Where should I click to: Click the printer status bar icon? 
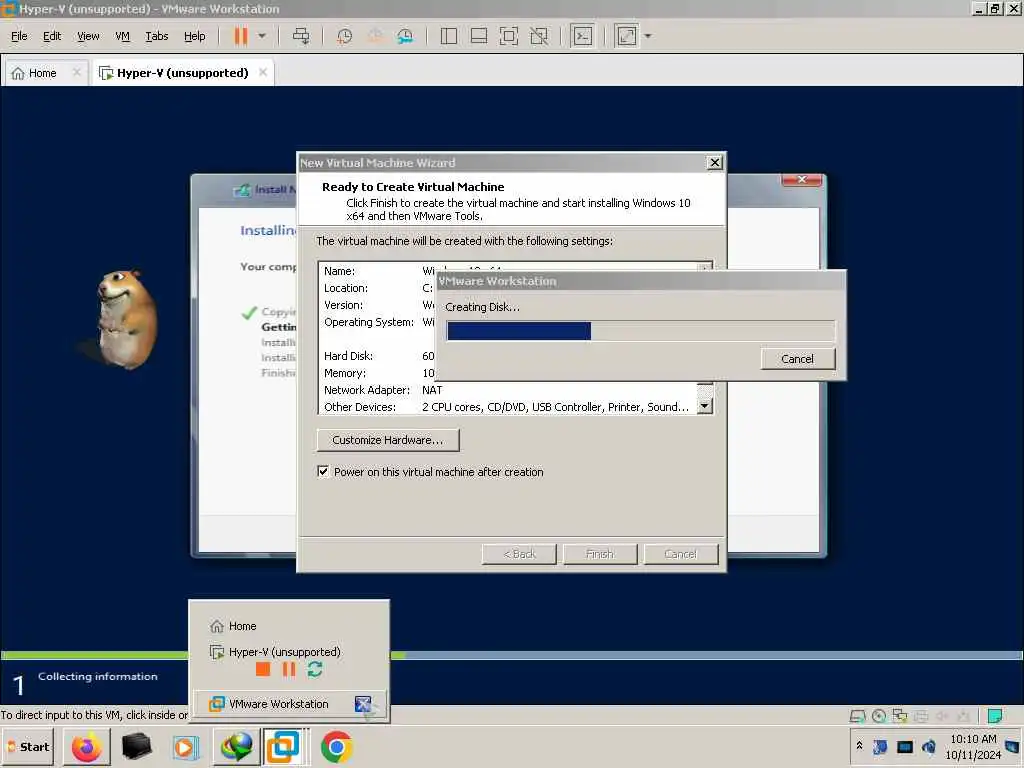[x=921, y=716]
